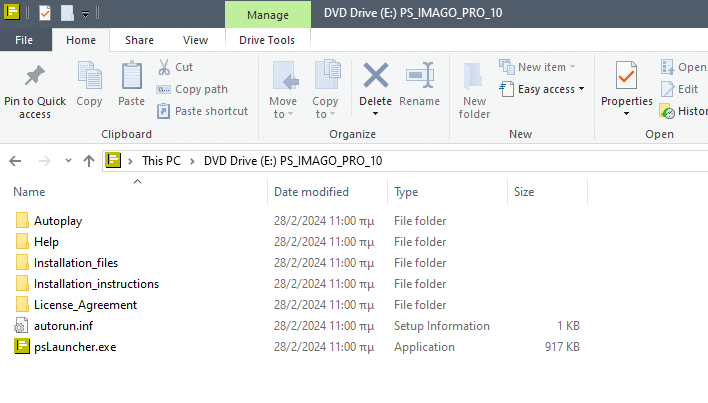The height and width of the screenshot is (403, 708).
Task: Click This PC in address breadcrumb
Action: 161,161
